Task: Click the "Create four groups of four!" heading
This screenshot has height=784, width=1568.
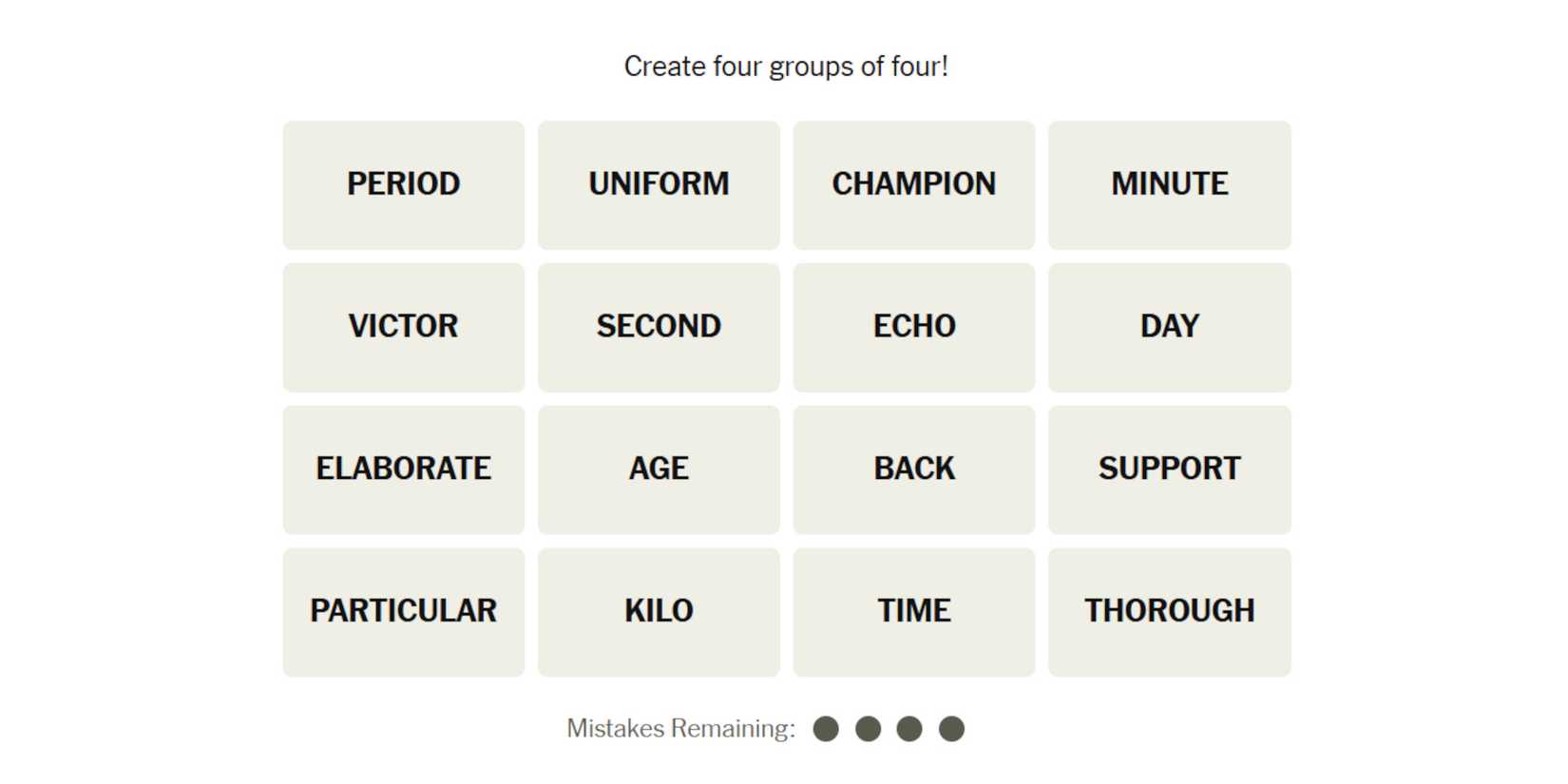Action: click(785, 67)
